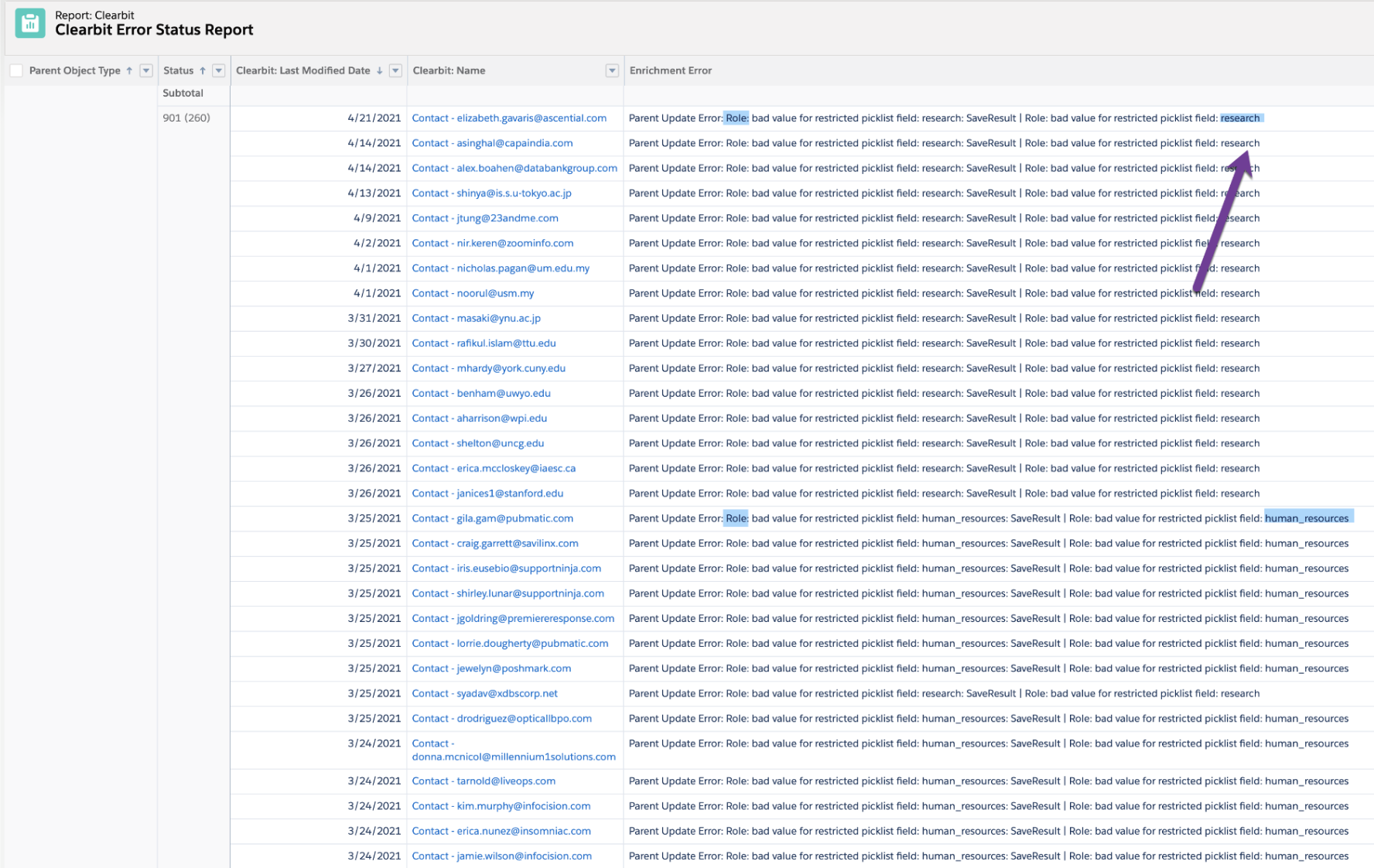
Task: Click error text for elizabeth.gavaris row
Action: tap(945, 118)
